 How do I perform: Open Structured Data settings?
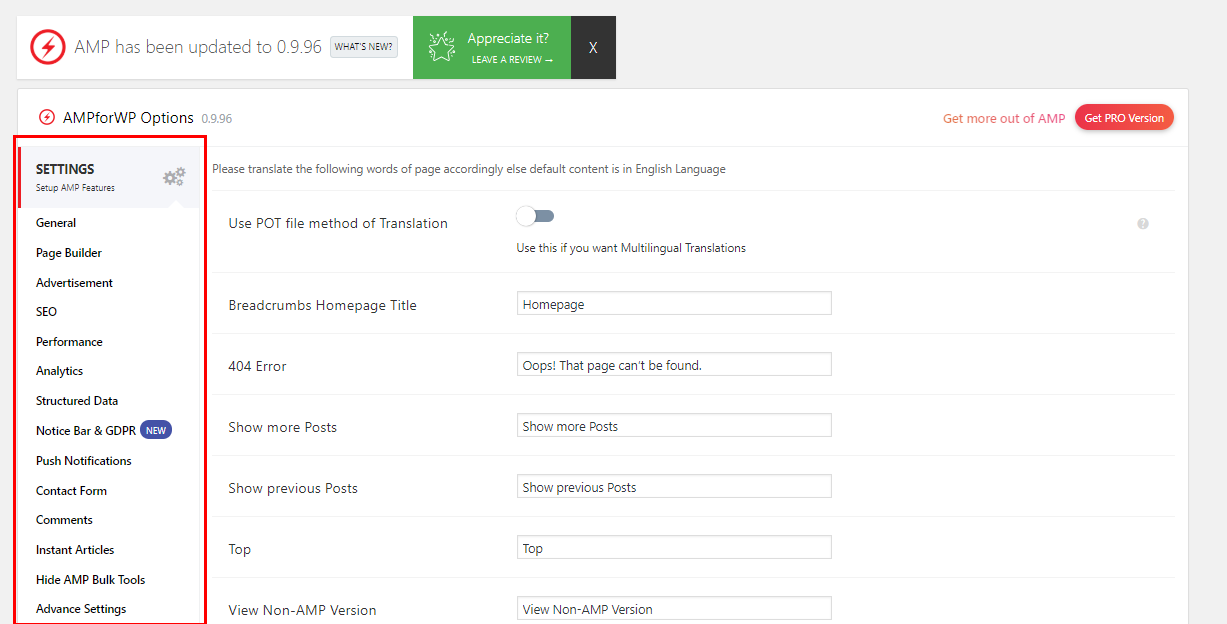[77, 401]
